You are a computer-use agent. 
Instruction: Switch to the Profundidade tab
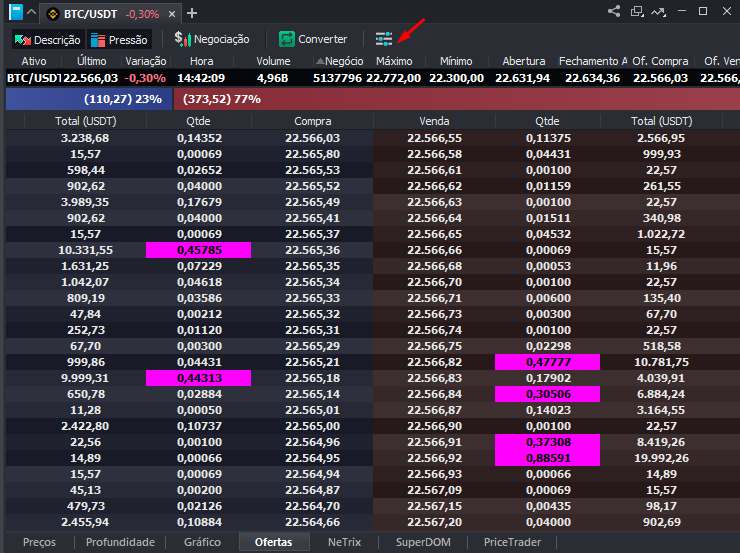pos(120,542)
